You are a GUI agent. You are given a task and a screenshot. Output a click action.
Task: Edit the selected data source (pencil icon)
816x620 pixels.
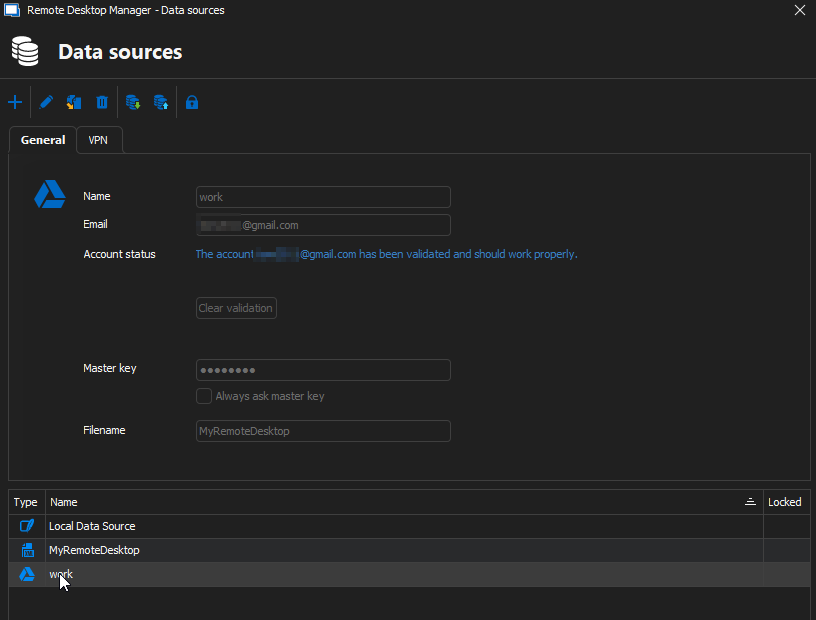[46, 102]
